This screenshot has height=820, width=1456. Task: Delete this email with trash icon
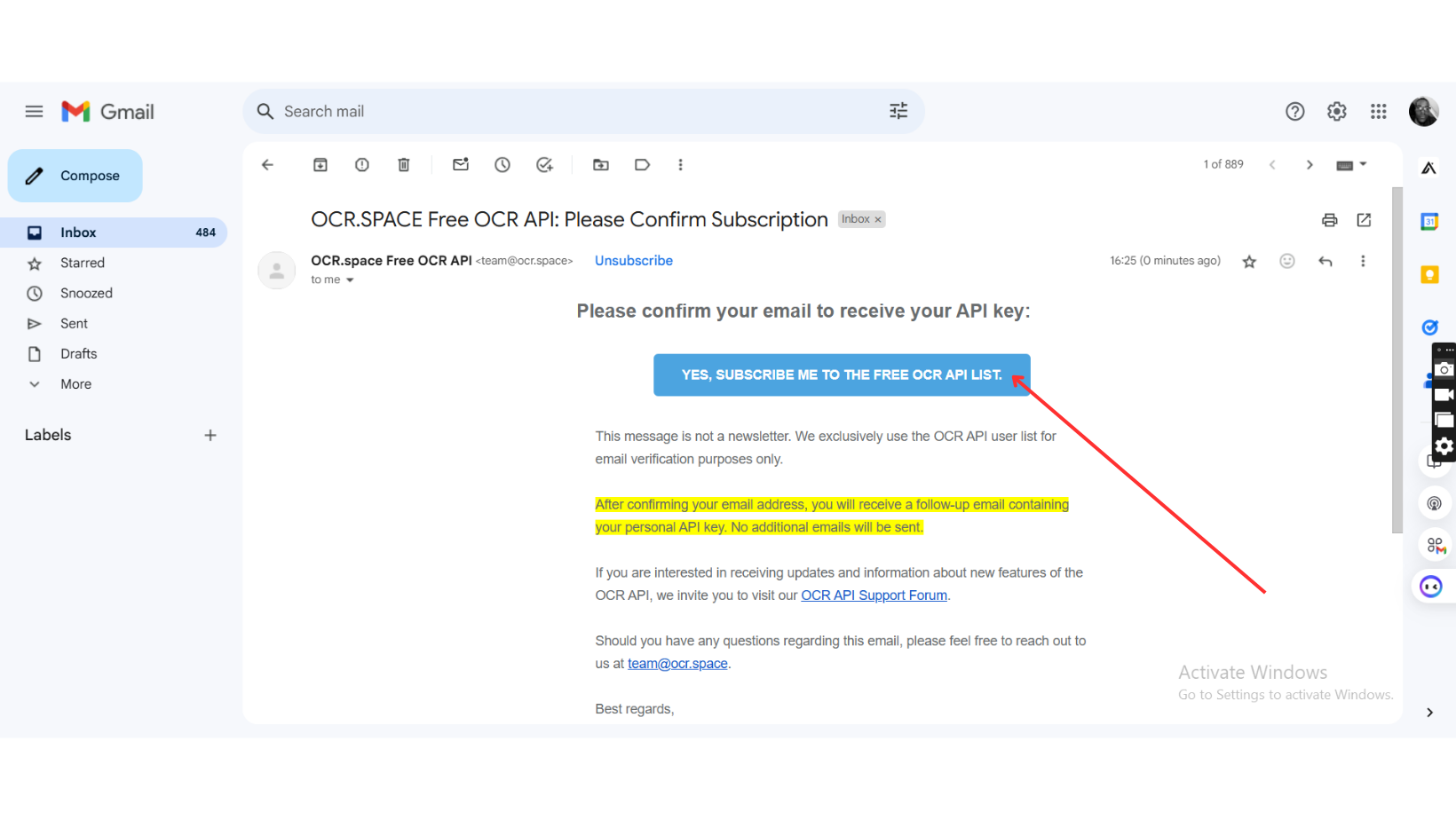[404, 164]
